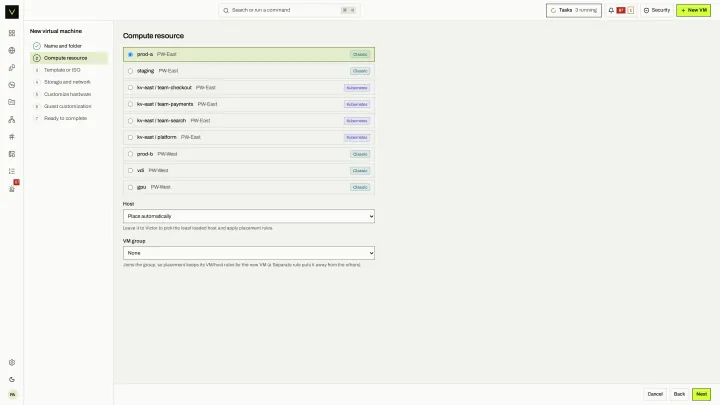720x405 pixels.
Task: Select the kv-east / team-search radio button
Action: click(x=130, y=121)
